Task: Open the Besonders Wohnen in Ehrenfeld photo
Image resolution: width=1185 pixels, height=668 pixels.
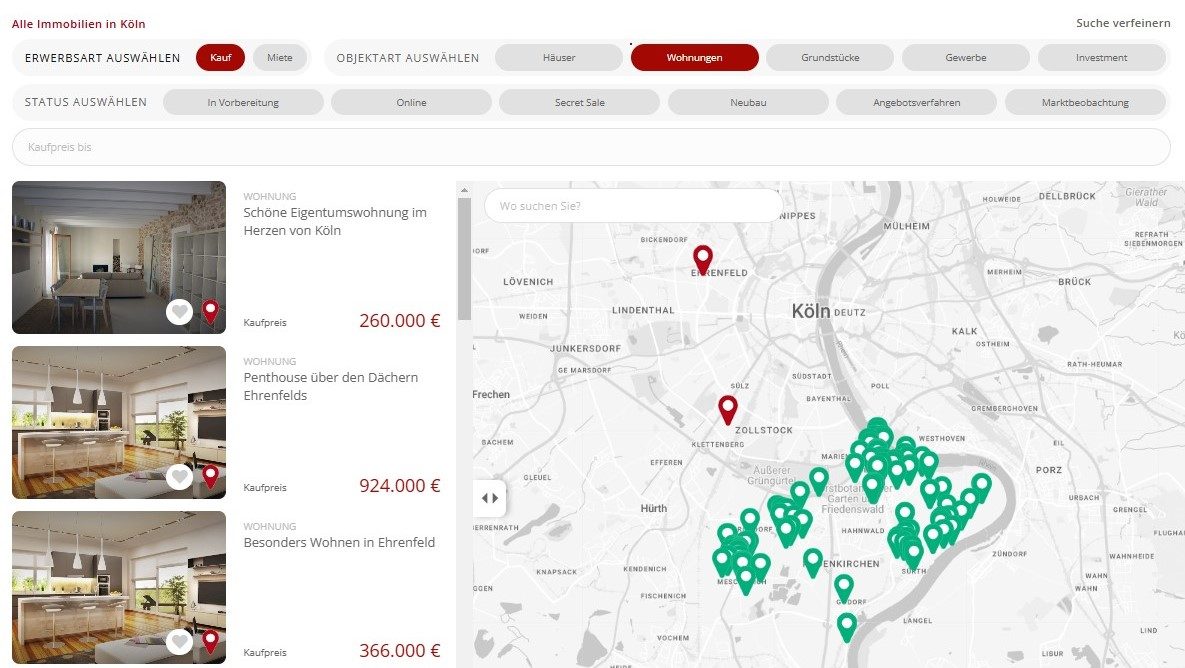Action: [x=119, y=587]
